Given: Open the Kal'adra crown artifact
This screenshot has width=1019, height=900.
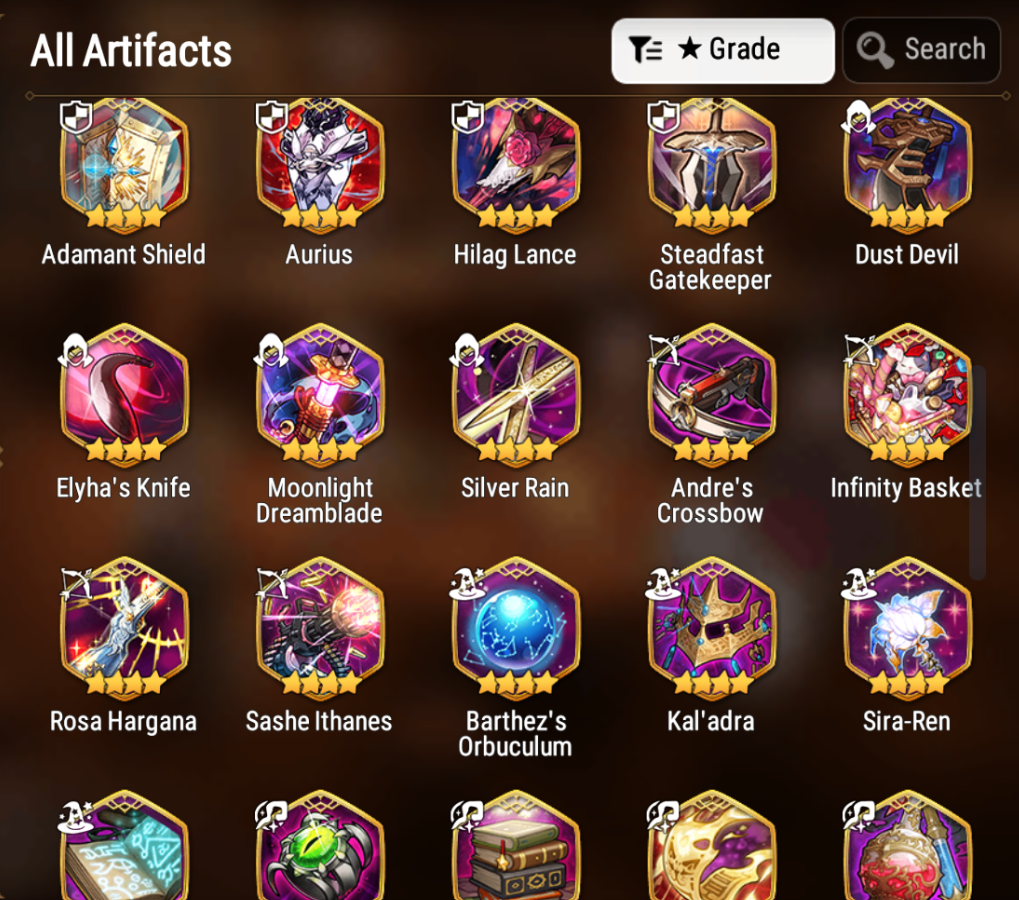Looking at the screenshot, I should click(712, 628).
